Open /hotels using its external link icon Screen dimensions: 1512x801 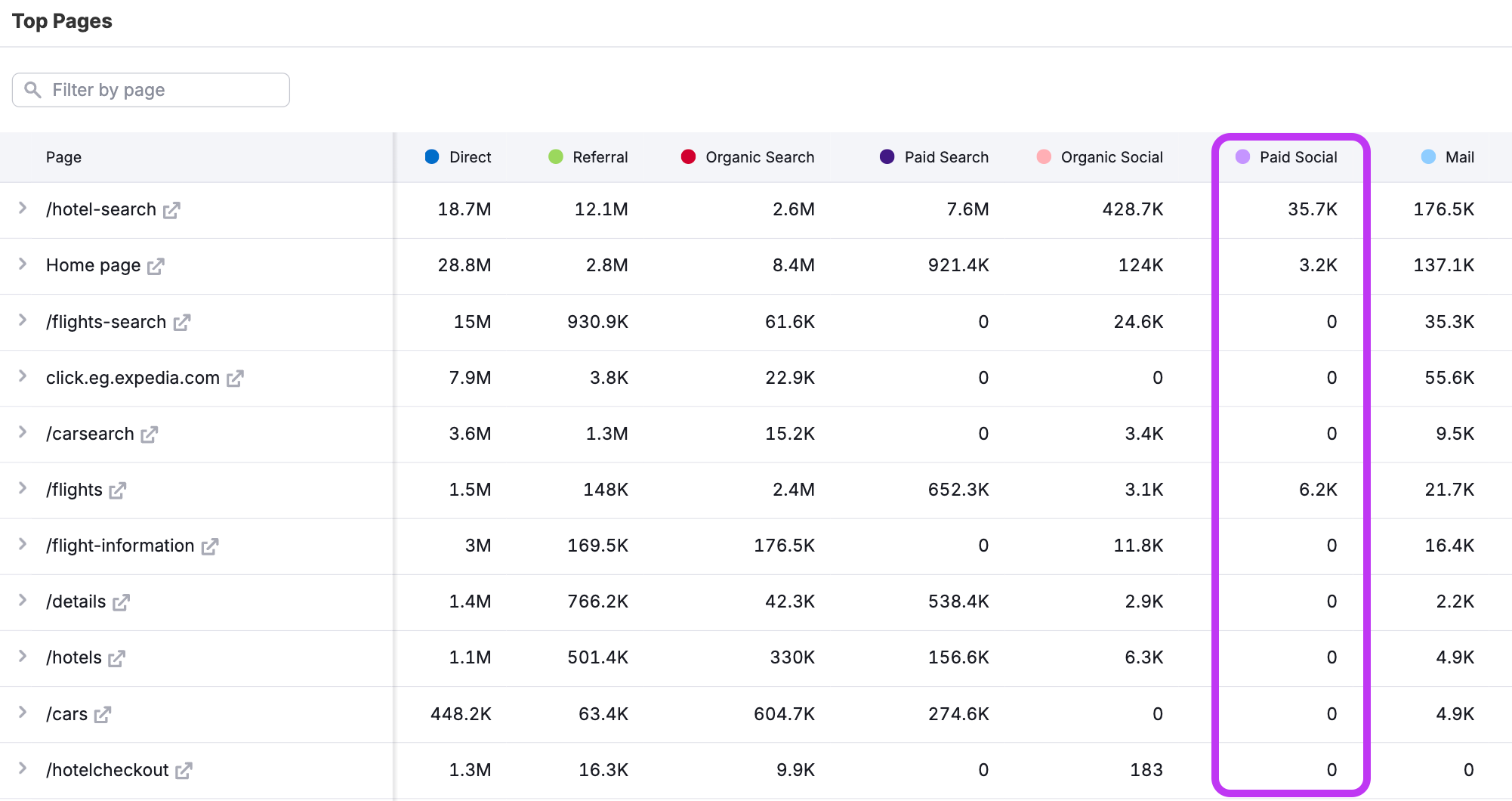tap(117, 657)
